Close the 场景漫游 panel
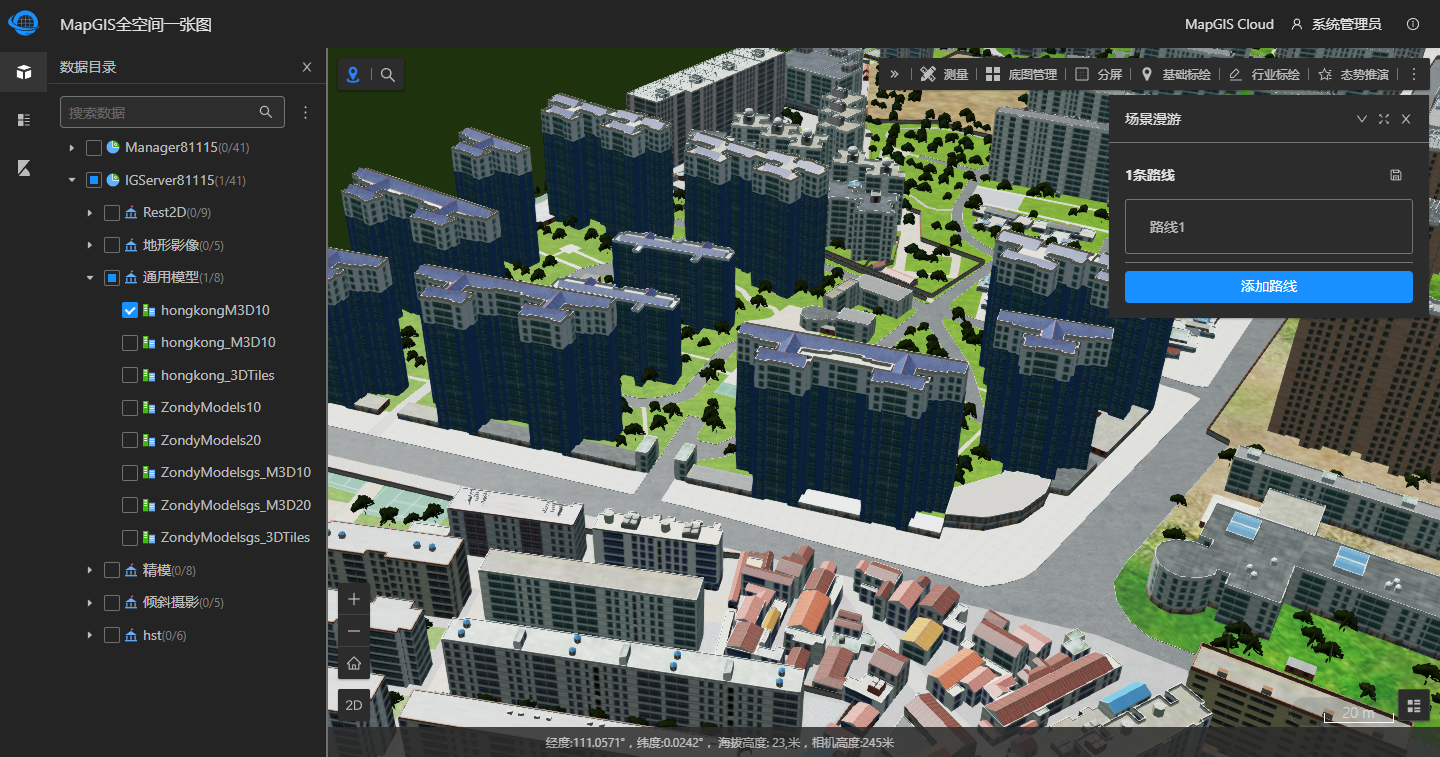This screenshot has width=1440, height=757. pos(1406,119)
